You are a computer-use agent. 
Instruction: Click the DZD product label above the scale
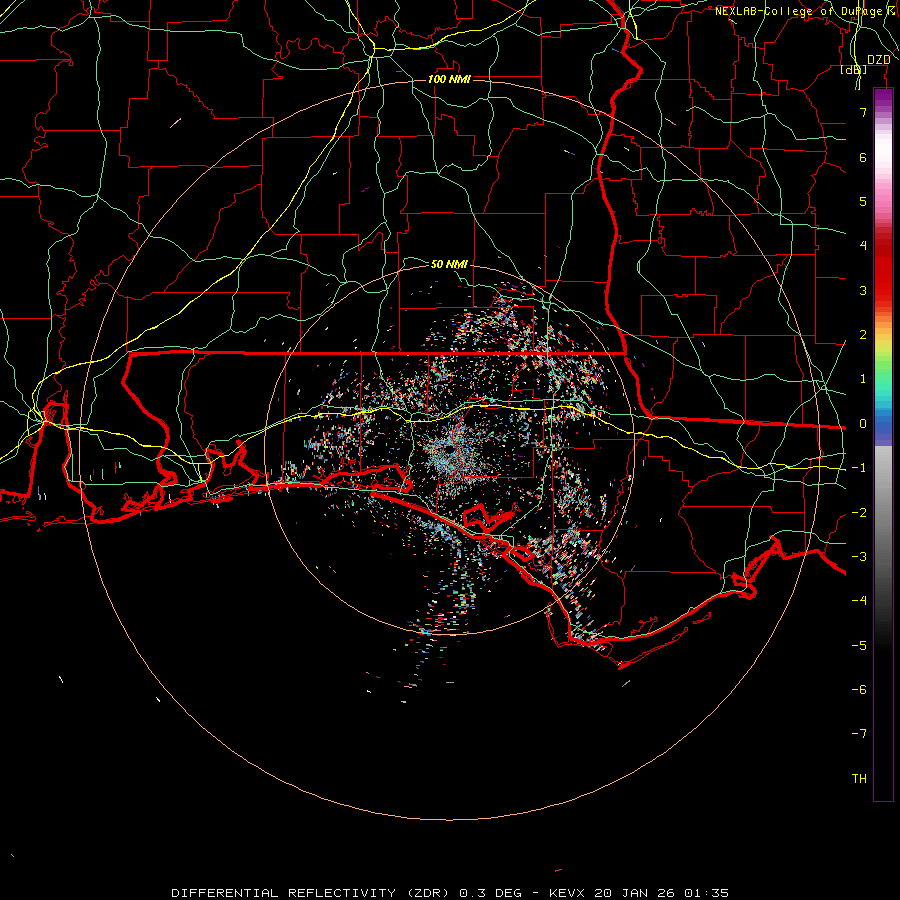tap(878, 60)
